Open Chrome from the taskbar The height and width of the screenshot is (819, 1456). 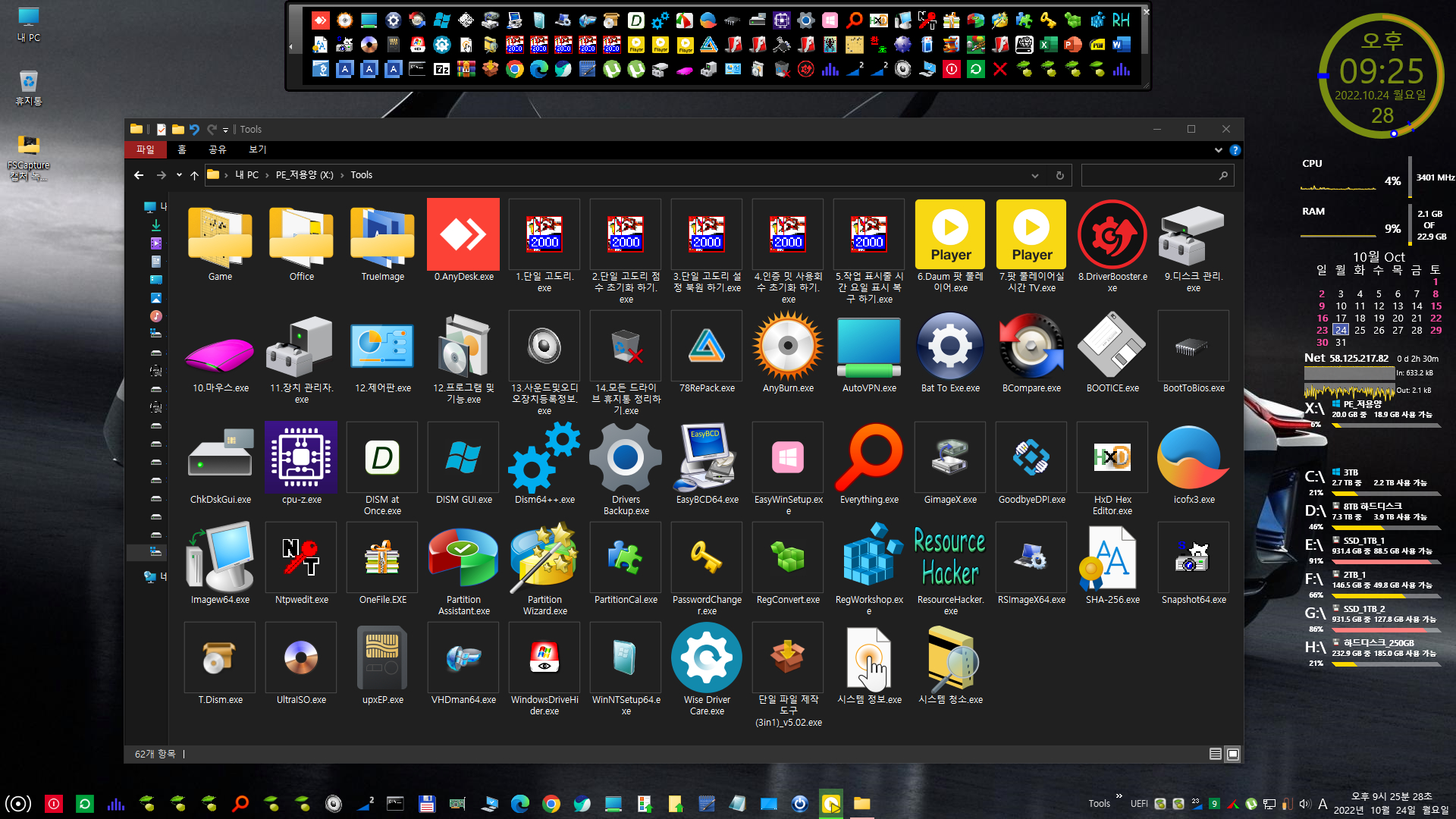click(x=551, y=804)
